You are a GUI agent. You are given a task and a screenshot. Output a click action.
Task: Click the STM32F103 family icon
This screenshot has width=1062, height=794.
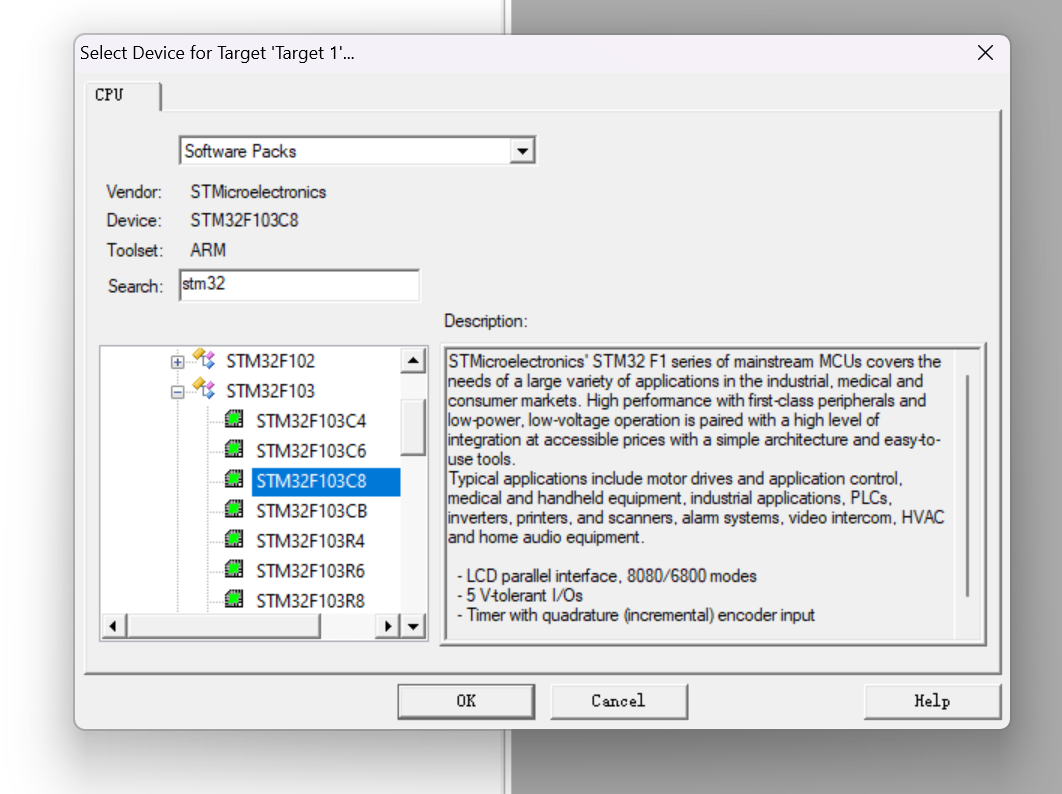pyautogui.click(x=204, y=388)
